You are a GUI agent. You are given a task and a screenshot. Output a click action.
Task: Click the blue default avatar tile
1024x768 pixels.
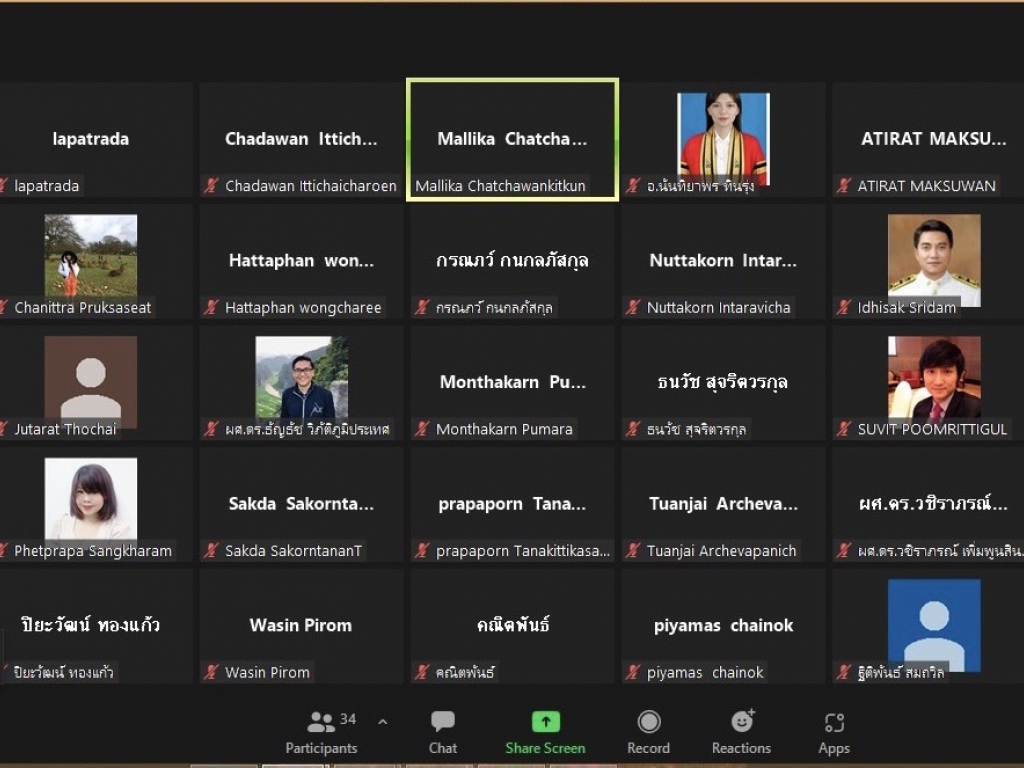[x=934, y=622]
